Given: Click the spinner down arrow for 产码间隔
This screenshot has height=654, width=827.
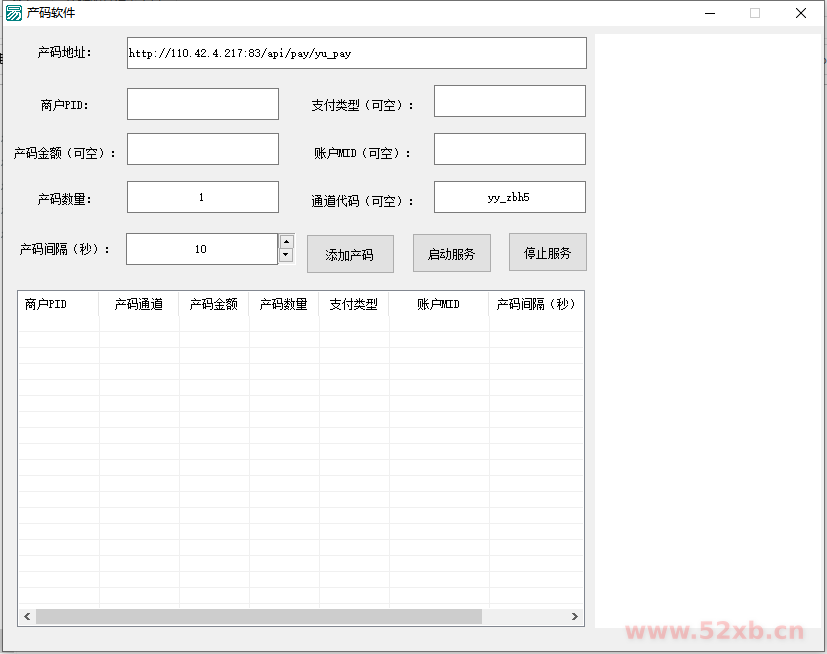Looking at the screenshot, I should 286,255.
